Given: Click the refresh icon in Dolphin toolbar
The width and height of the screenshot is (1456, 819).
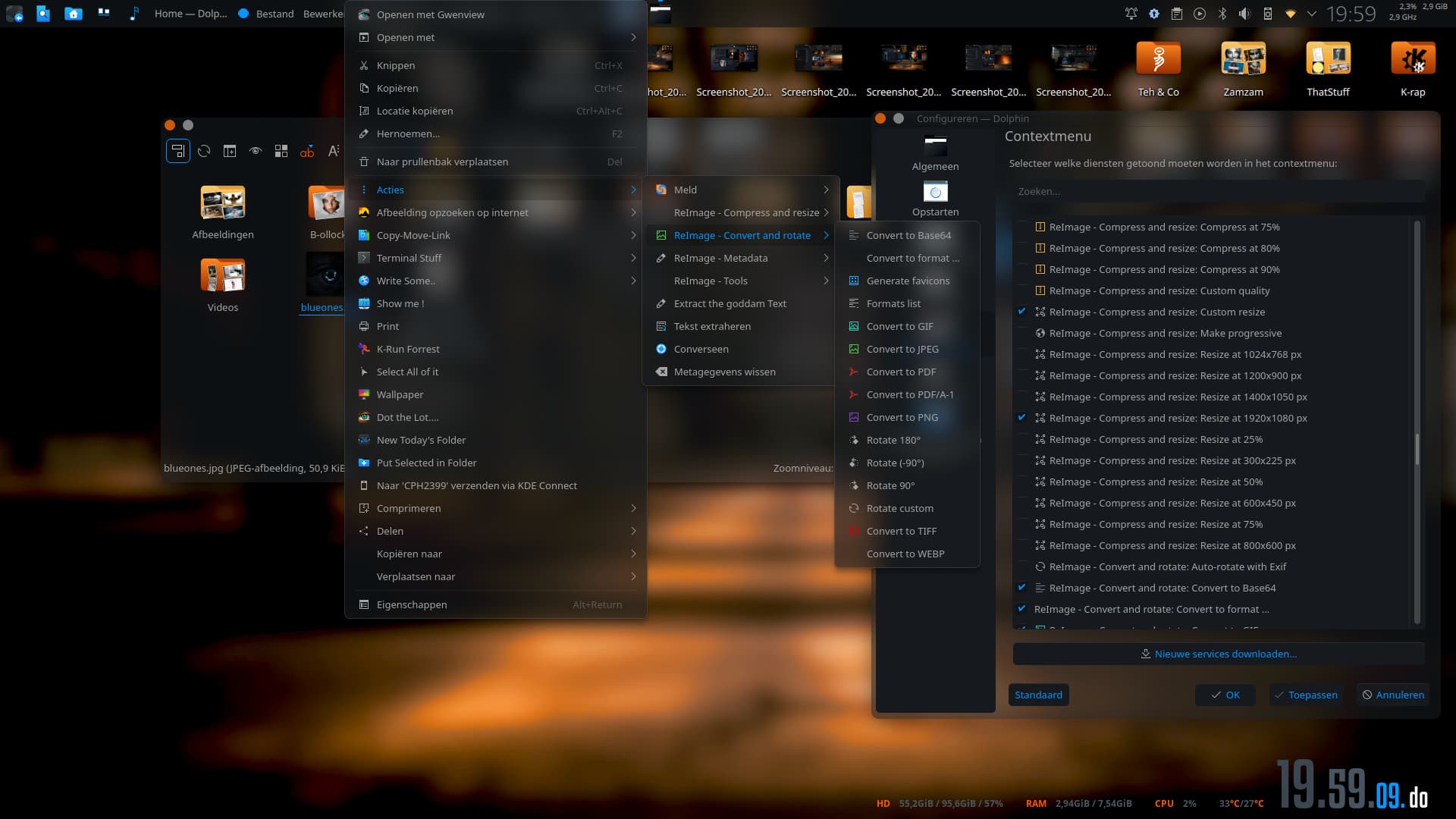Looking at the screenshot, I should pos(204,151).
